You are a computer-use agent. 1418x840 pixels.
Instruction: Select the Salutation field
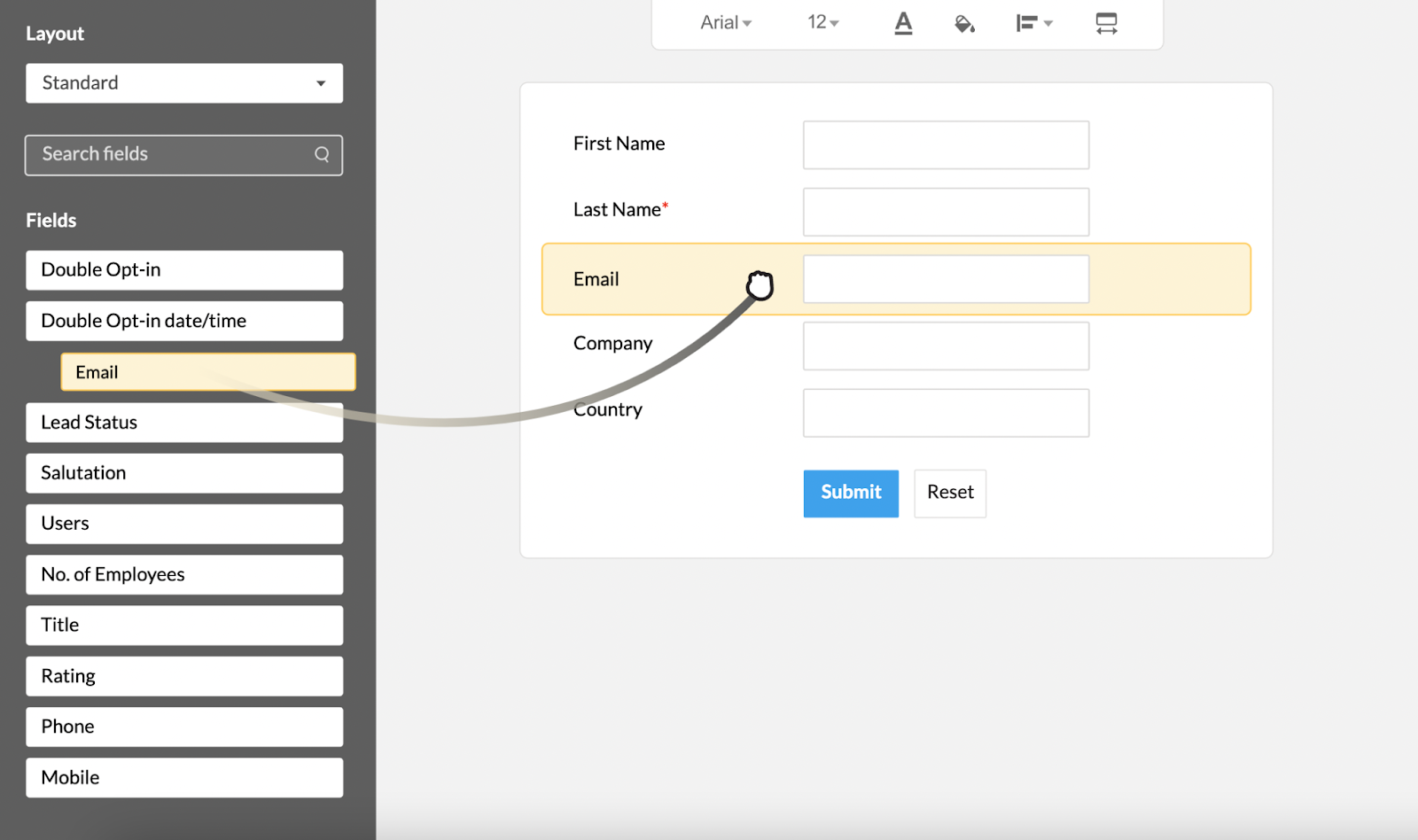point(183,472)
